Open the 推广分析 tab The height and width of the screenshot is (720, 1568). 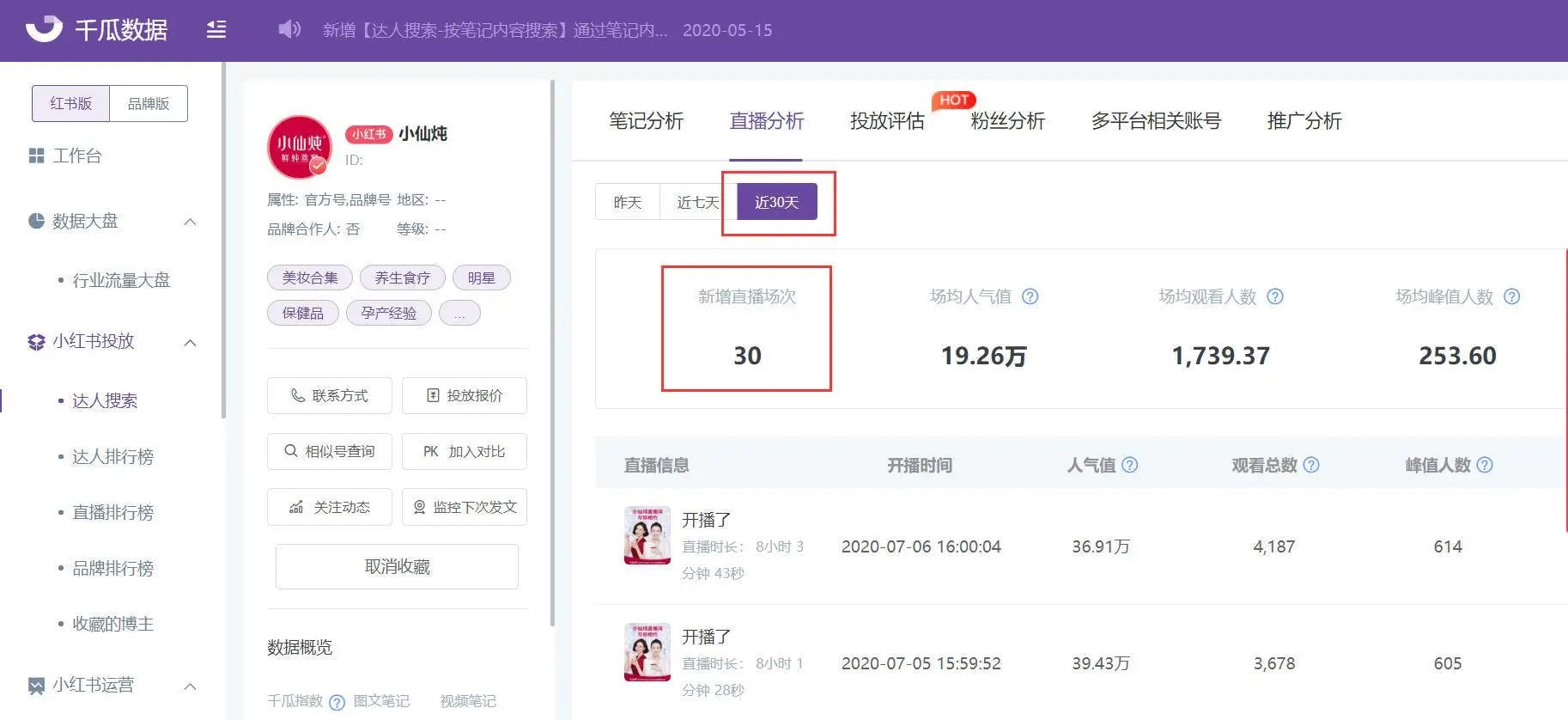[x=1304, y=121]
